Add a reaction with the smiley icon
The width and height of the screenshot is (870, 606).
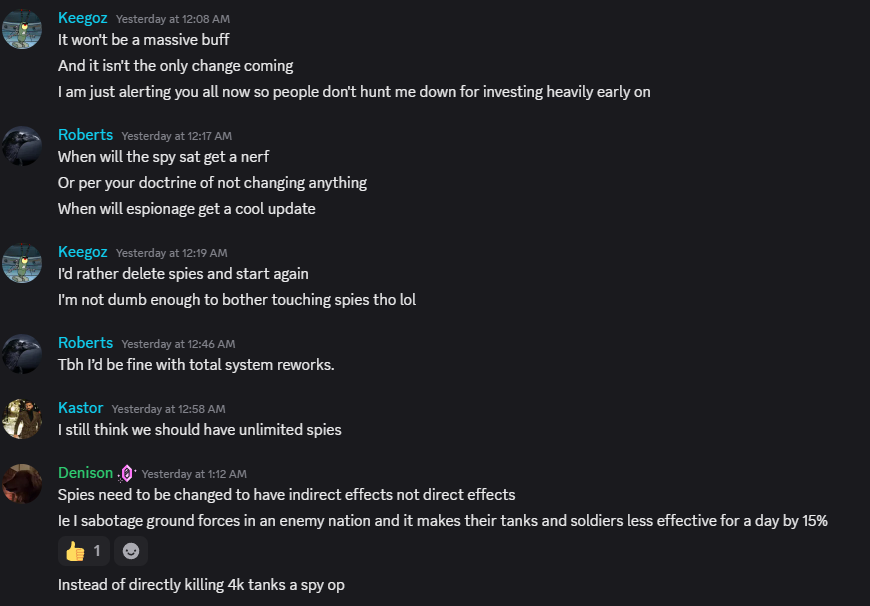click(x=131, y=551)
